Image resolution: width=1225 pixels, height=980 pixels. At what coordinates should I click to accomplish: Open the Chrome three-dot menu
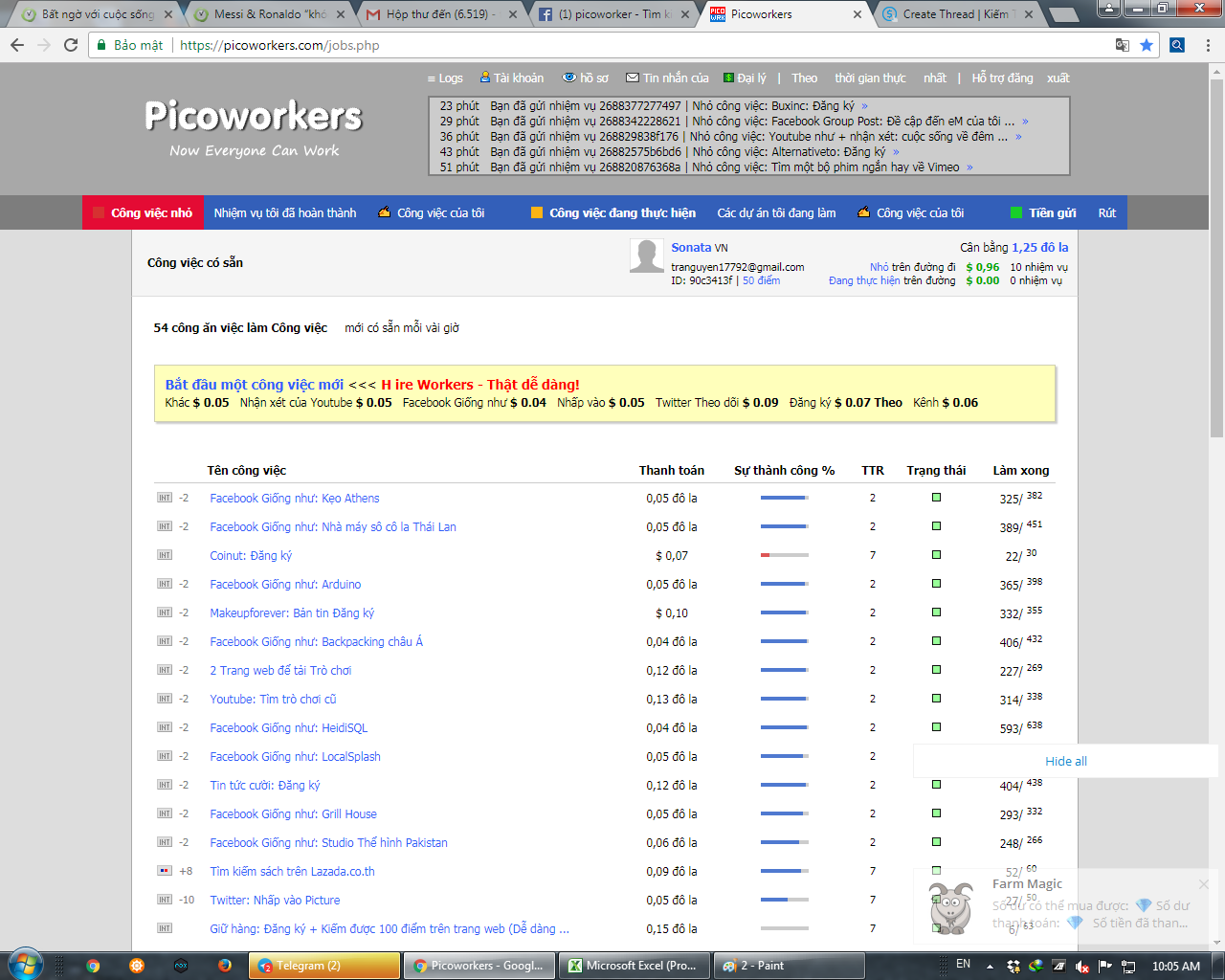coord(1208,45)
